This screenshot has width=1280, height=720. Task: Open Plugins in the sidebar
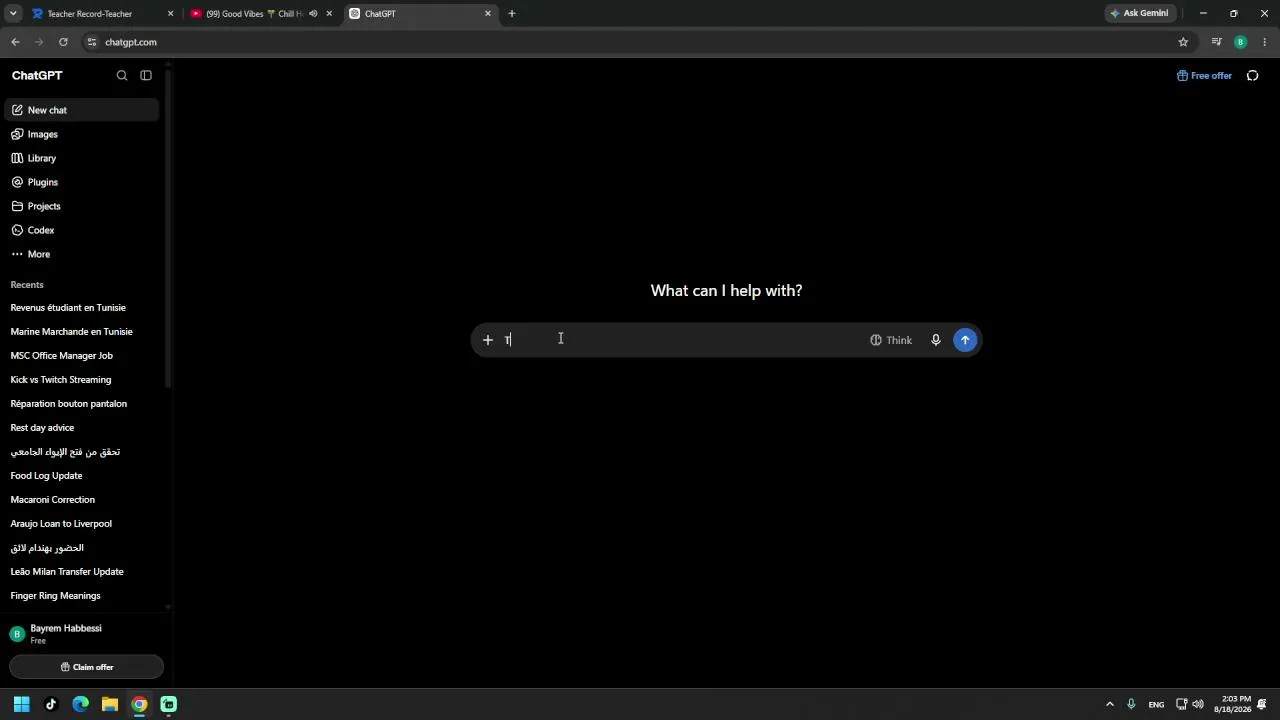81,182
